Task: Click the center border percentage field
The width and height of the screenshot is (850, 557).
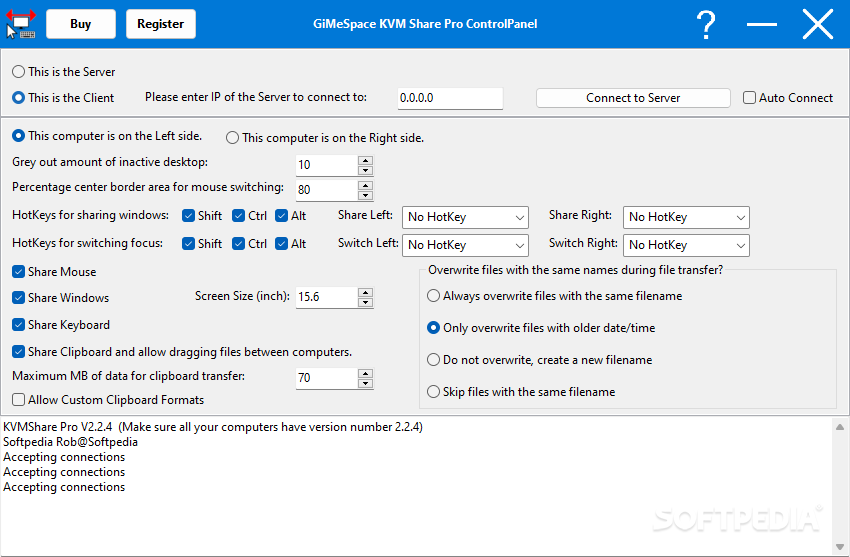Action: (327, 190)
